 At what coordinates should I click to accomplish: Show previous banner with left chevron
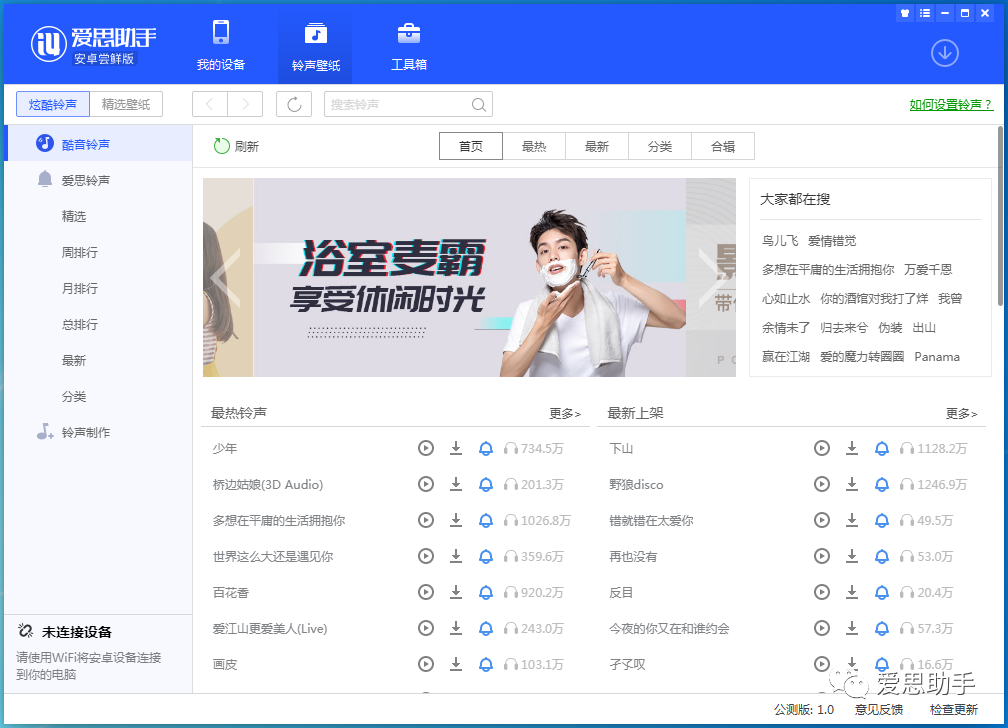tap(226, 277)
